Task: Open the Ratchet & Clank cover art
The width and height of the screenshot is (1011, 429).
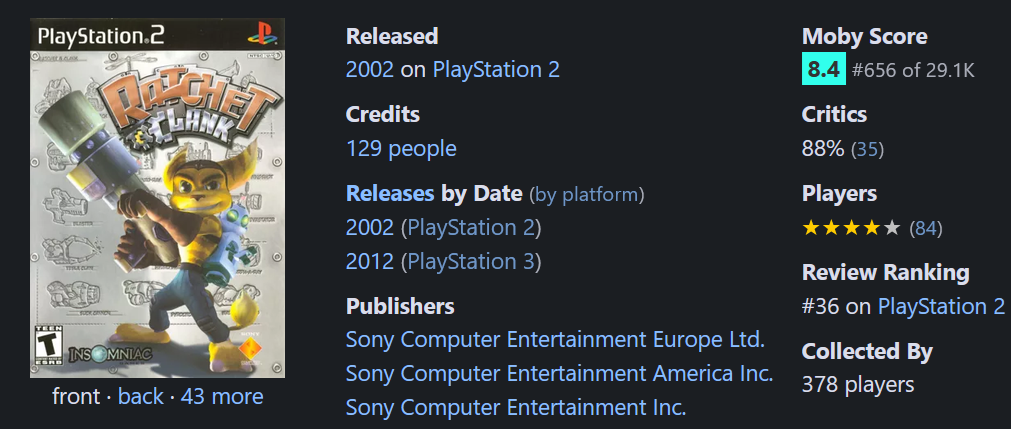Action: point(157,198)
